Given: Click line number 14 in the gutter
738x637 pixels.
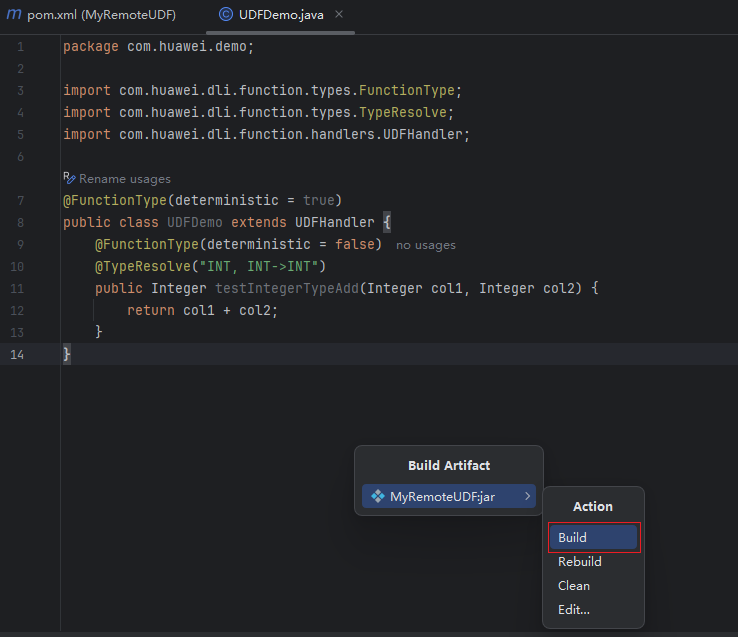Looking at the screenshot, I should [17, 355].
